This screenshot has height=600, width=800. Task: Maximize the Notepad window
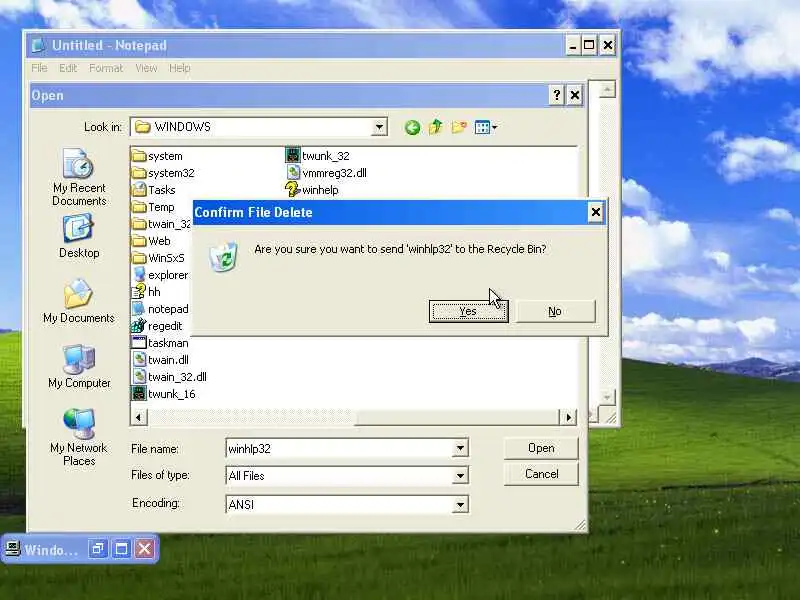tap(589, 45)
